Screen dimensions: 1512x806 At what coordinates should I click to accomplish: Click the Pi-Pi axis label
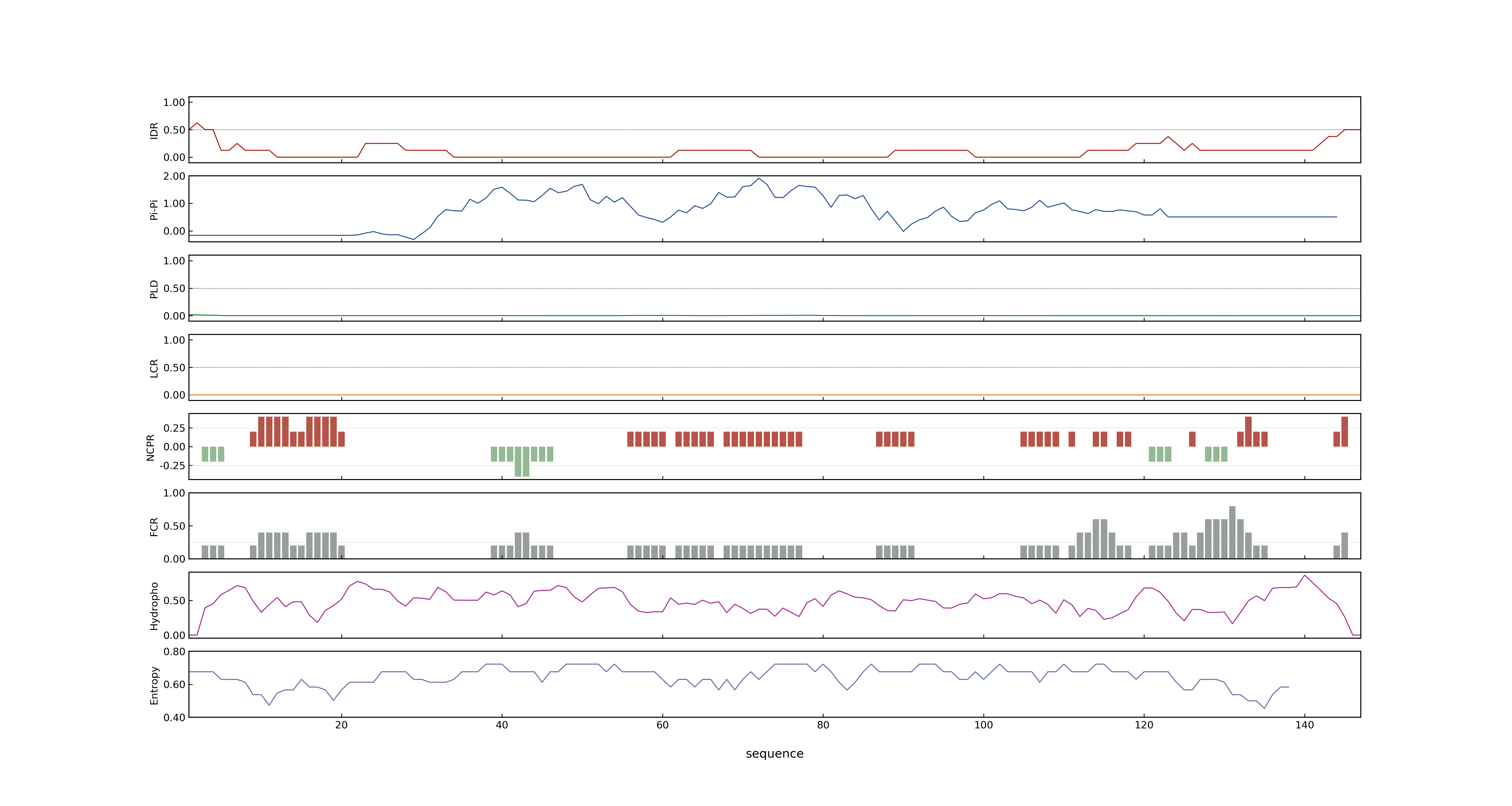pyautogui.click(x=154, y=209)
